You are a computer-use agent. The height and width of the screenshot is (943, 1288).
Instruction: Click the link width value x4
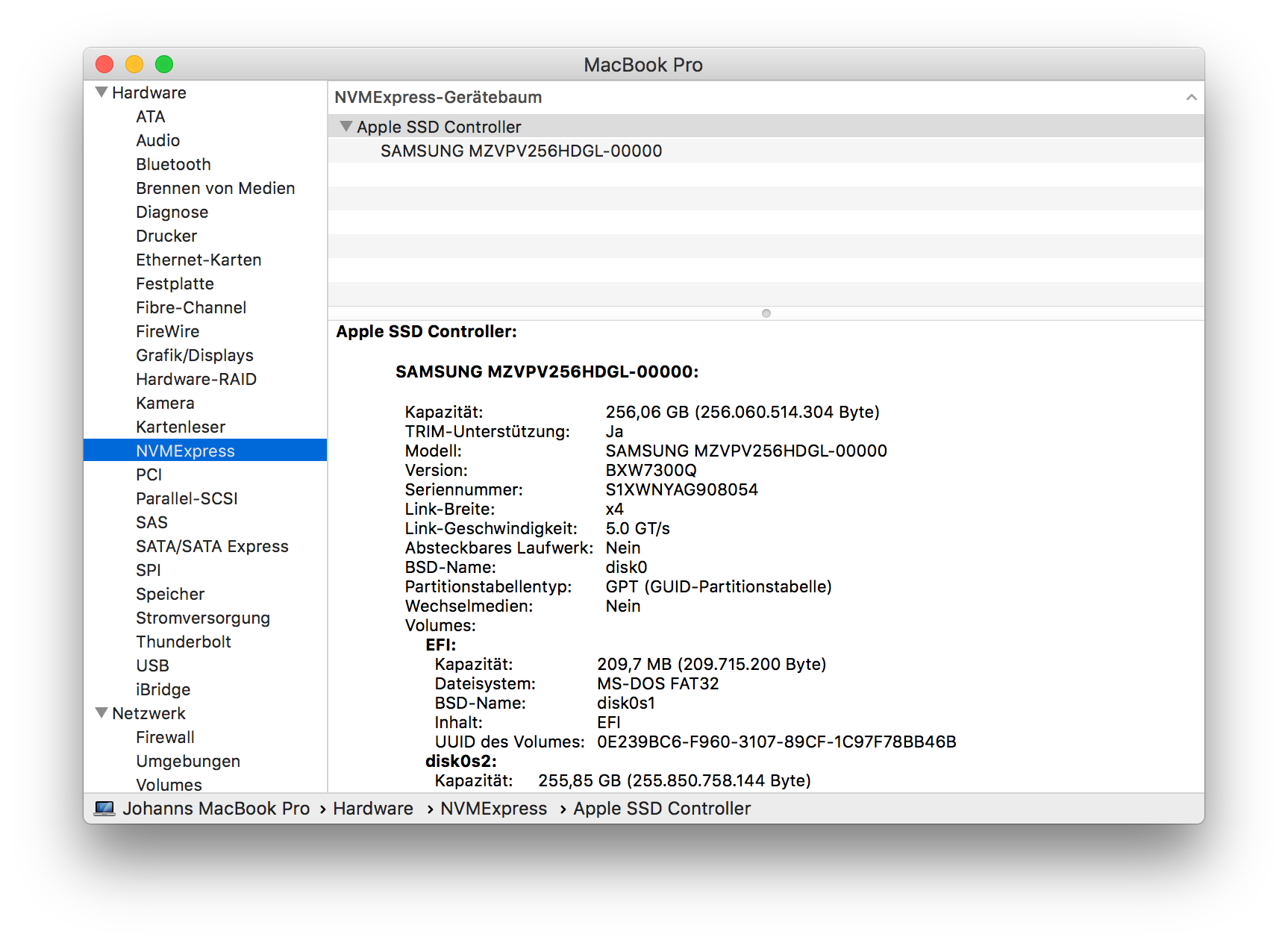coord(615,509)
